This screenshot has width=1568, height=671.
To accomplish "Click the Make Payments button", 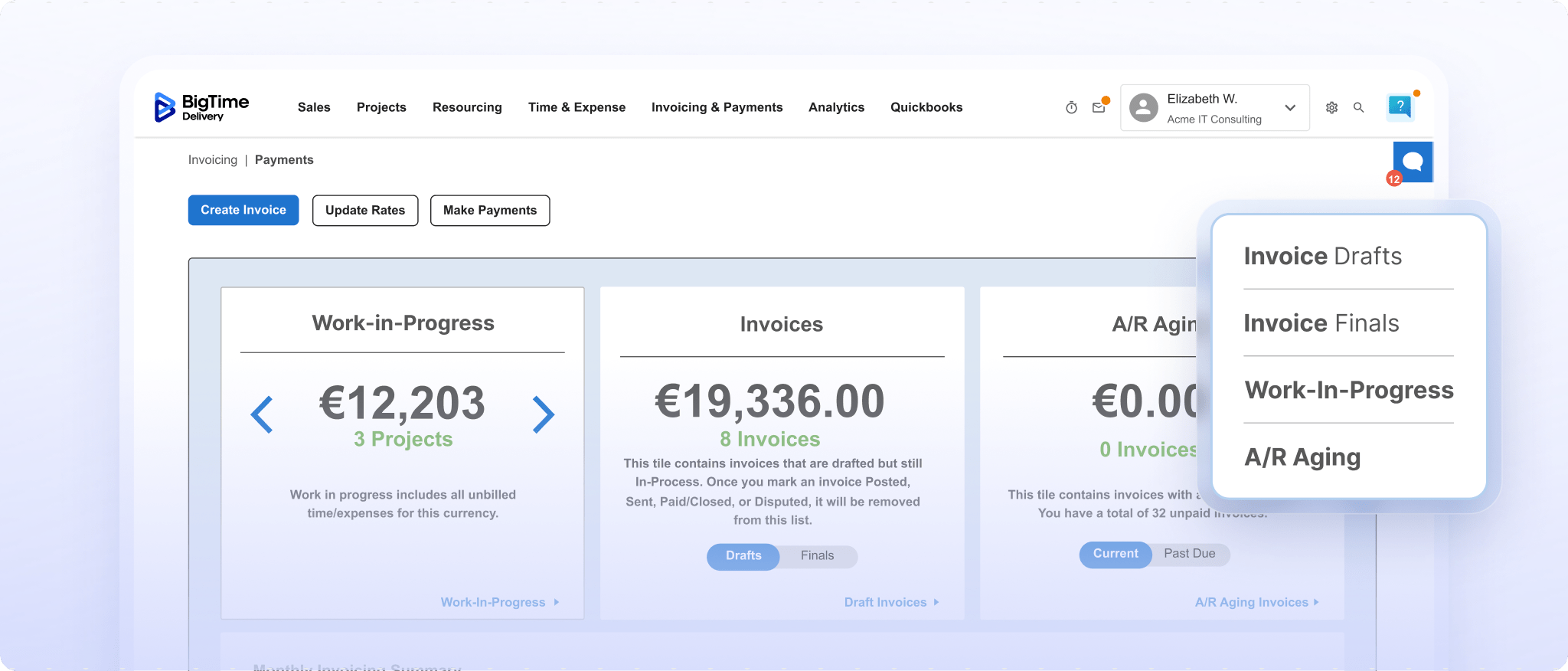I will [490, 210].
